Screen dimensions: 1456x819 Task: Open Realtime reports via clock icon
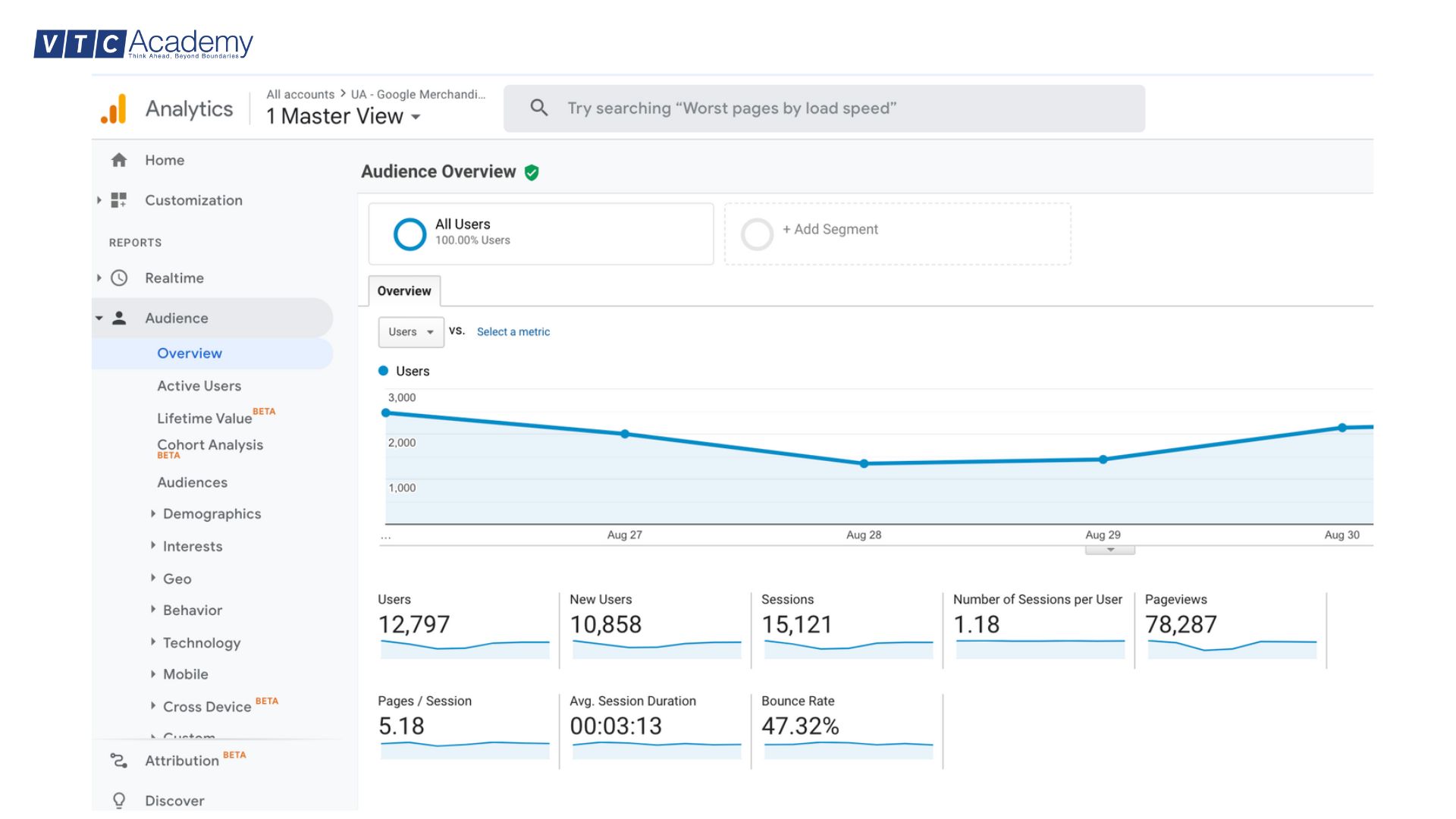click(x=119, y=278)
